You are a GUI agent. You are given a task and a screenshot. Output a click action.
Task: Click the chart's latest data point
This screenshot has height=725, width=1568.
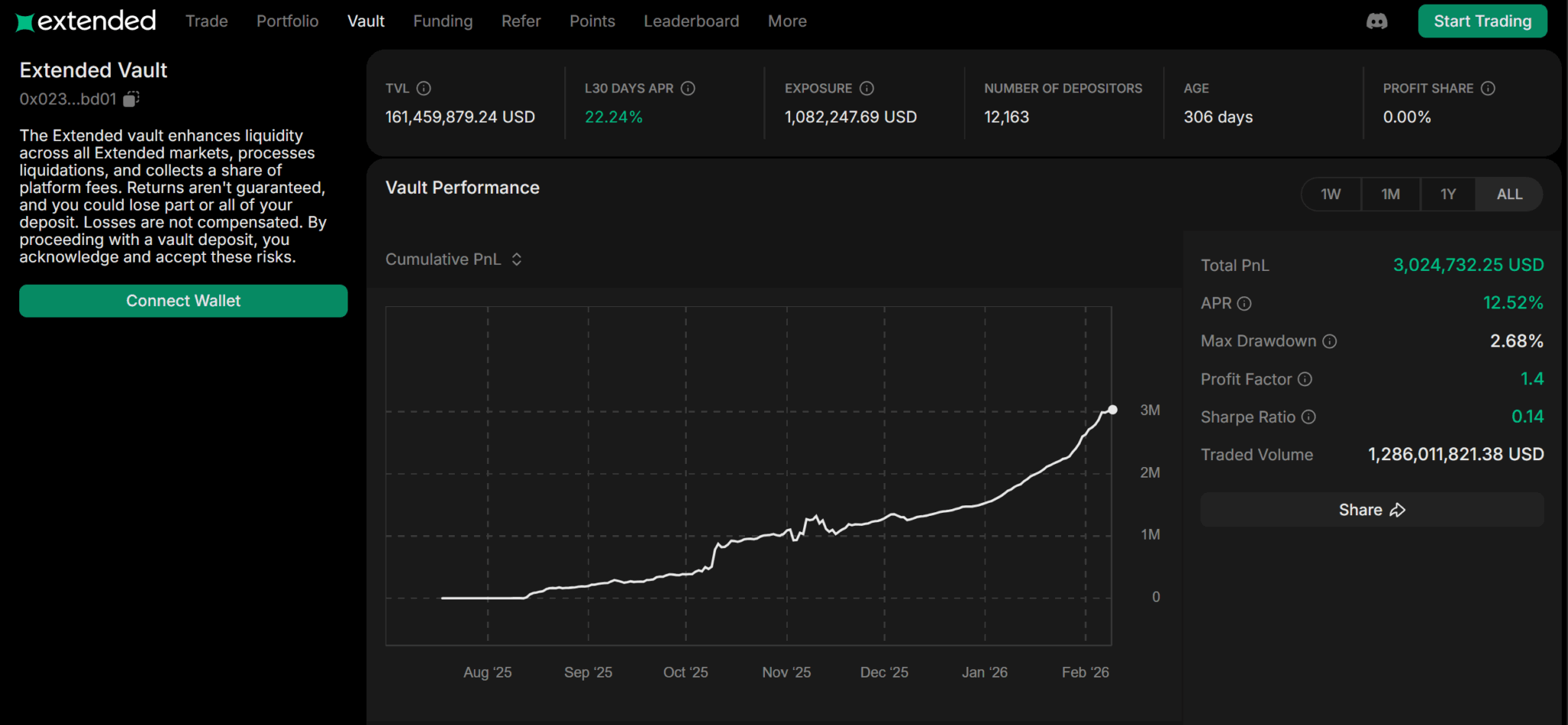[1112, 410]
